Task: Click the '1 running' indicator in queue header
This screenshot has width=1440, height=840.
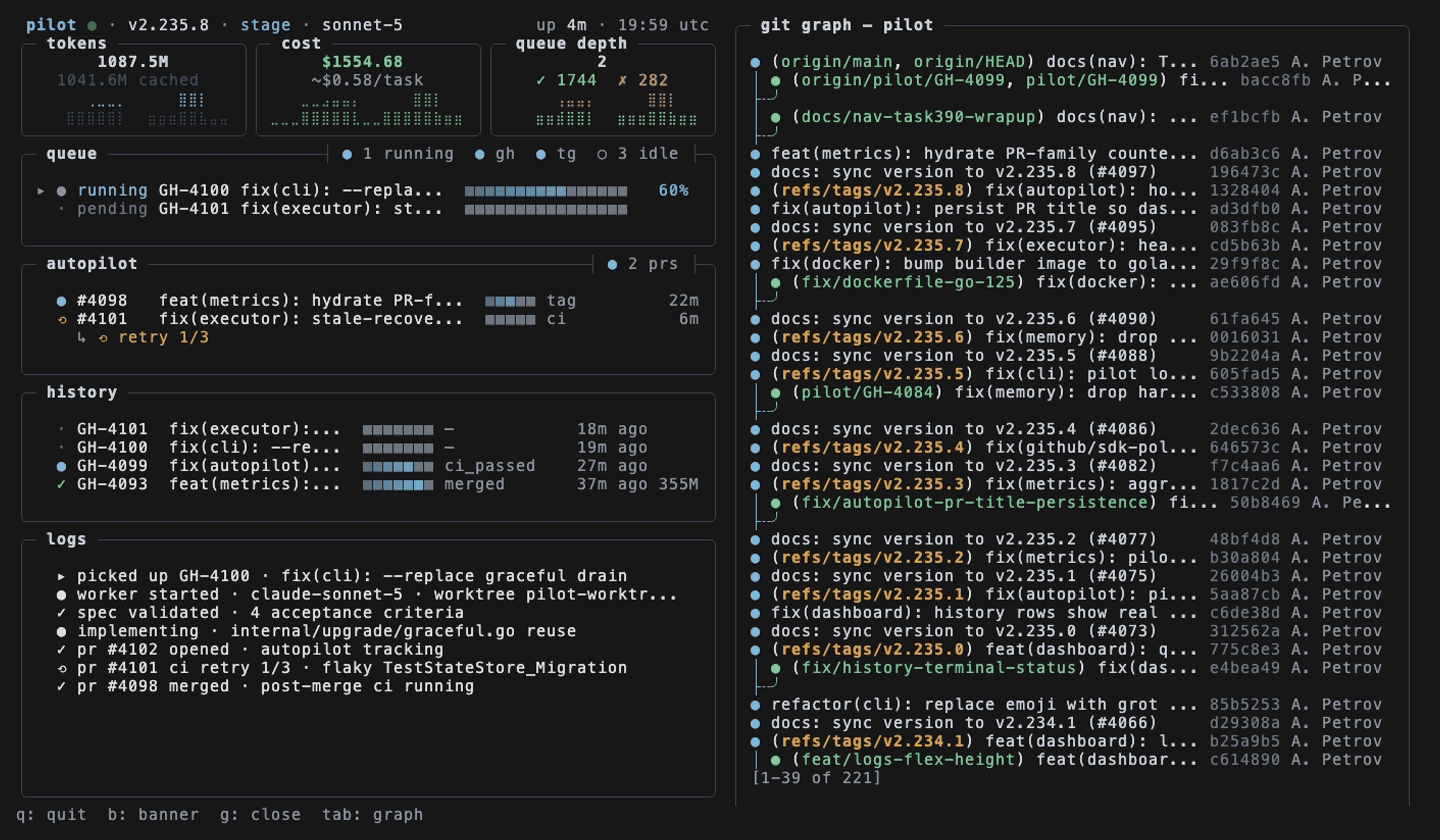Action: [x=398, y=154]
